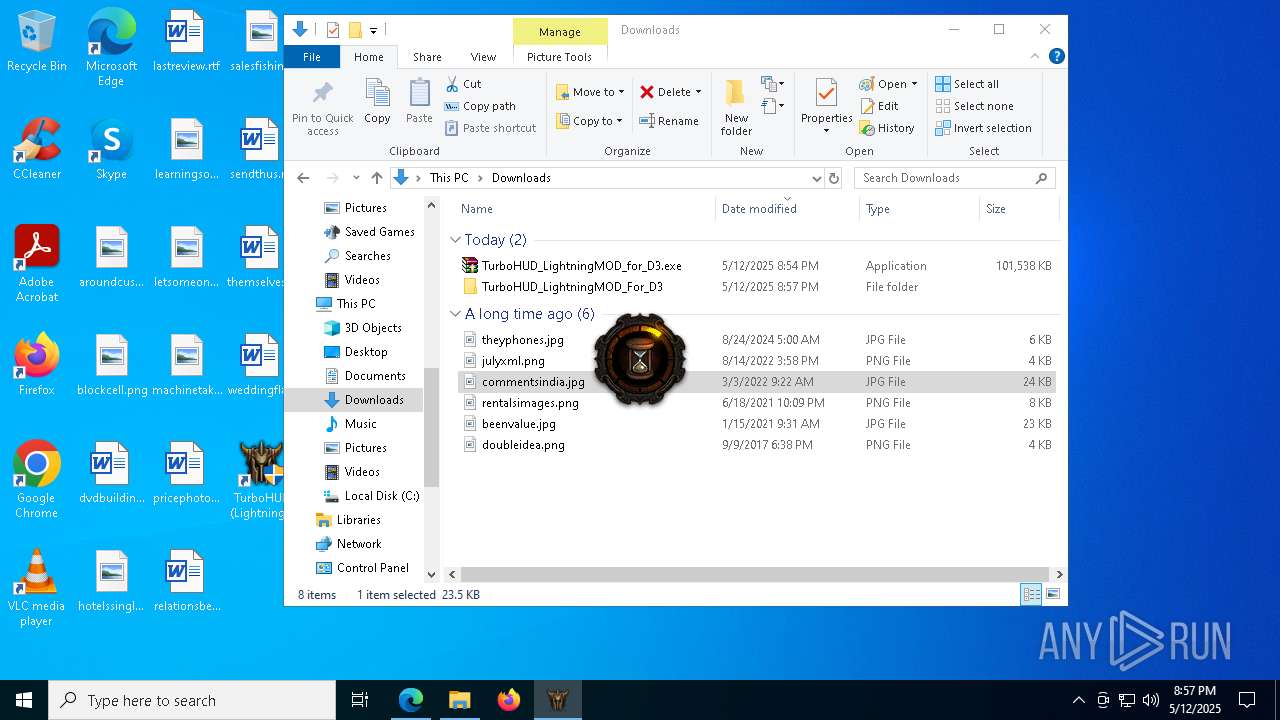Switch to the Share ribbon tab
The image size is (1280, 720).
click(x=427, y=57)
